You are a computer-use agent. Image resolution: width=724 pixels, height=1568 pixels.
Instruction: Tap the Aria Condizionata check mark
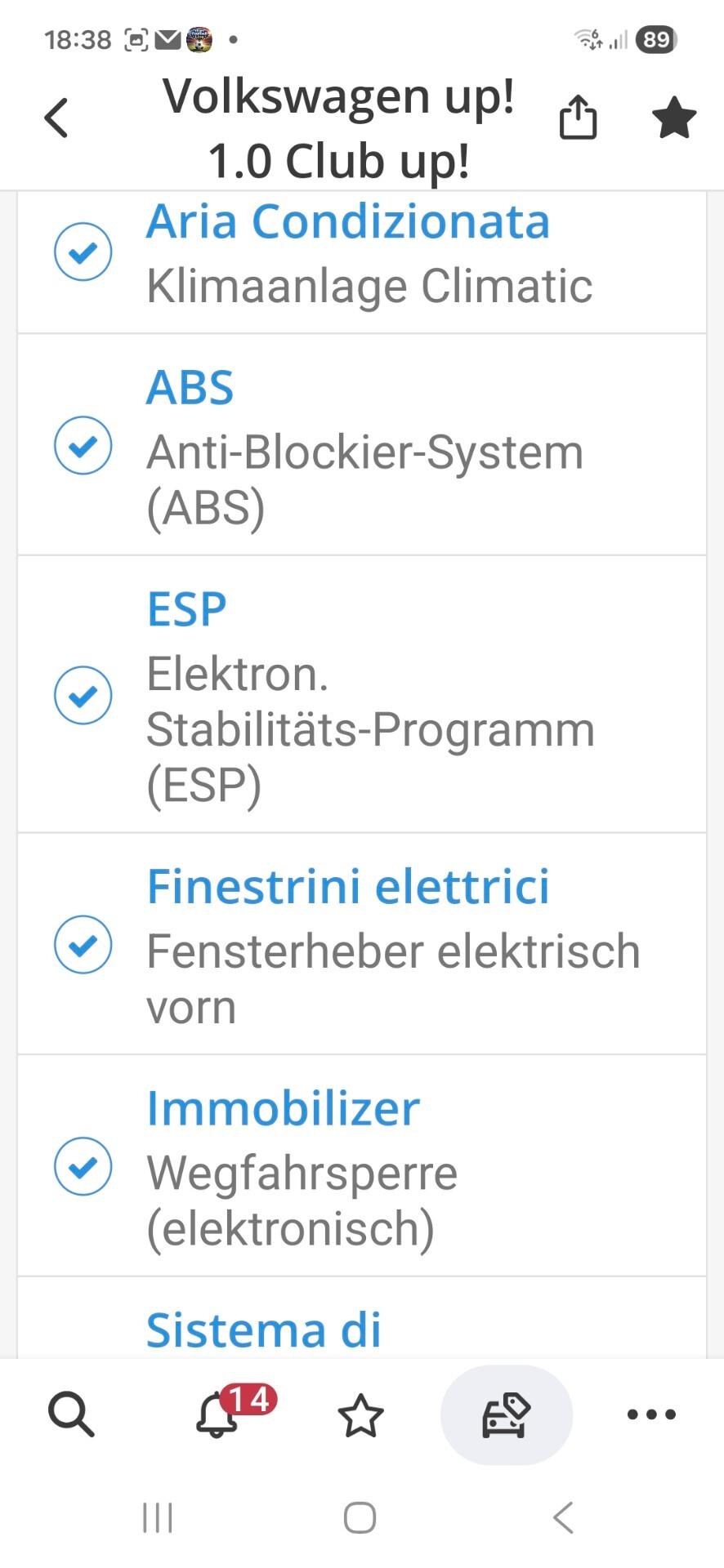coord(83,252)
